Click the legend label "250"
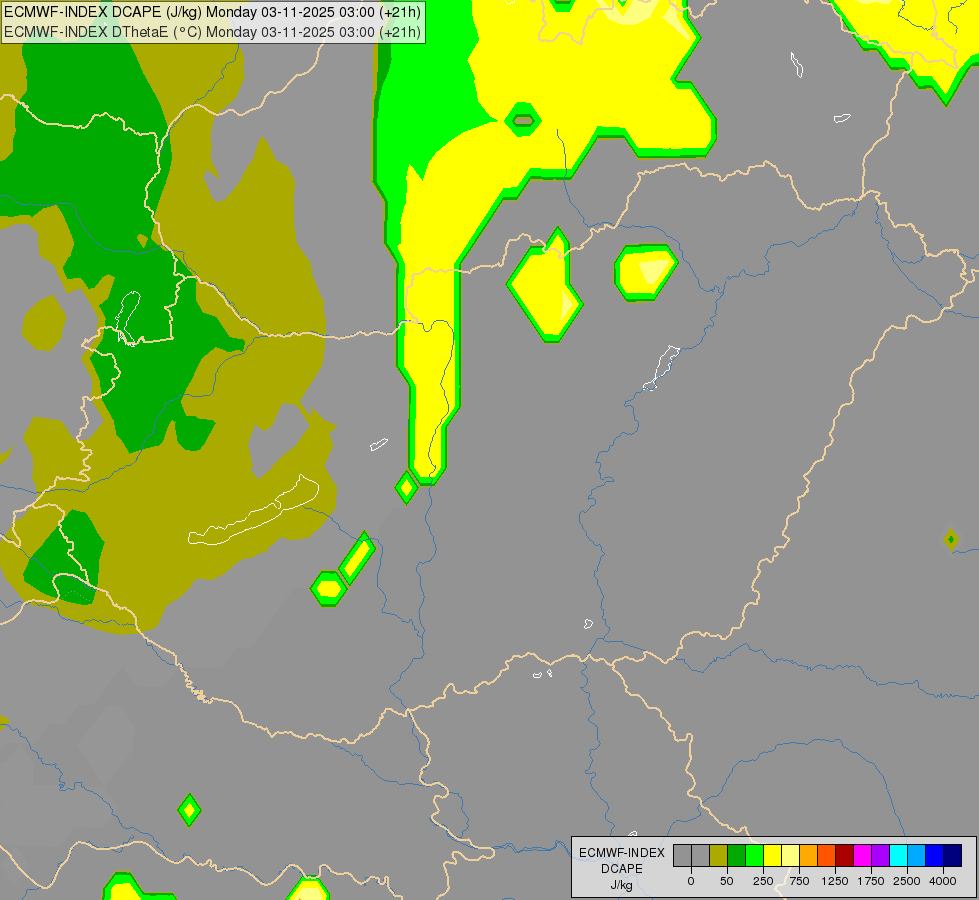 tap(763, 881)
